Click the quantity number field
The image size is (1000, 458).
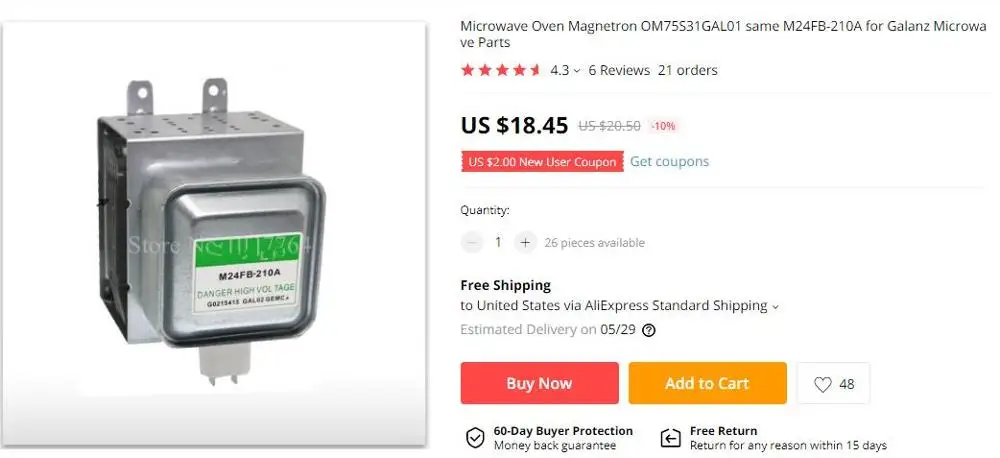498,242
